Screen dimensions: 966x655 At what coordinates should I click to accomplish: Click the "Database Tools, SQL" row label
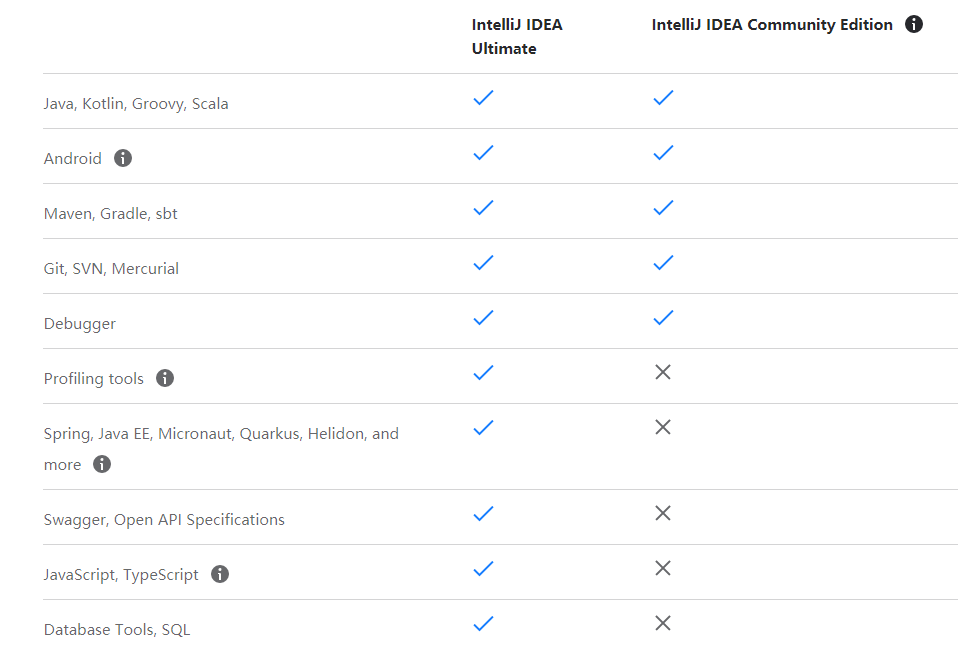coord(117,629)
